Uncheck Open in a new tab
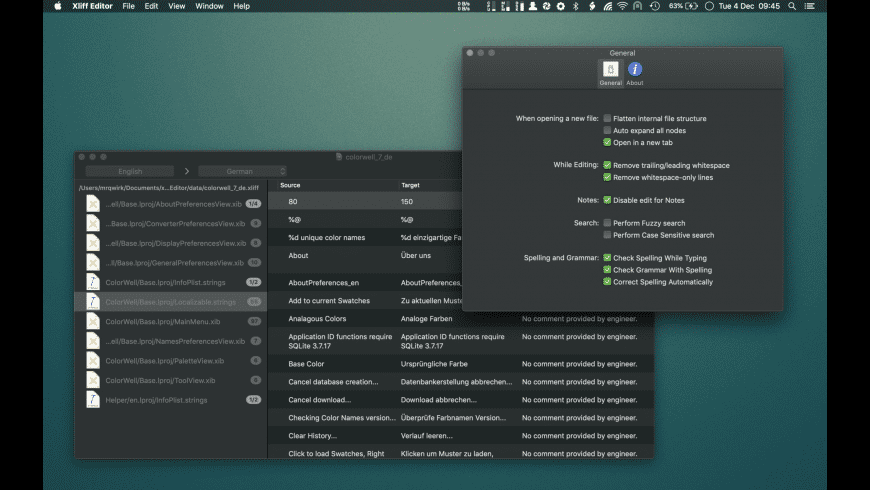Image resolution: width=870 pixels, height=490 pixels. (x=607, y=142)
